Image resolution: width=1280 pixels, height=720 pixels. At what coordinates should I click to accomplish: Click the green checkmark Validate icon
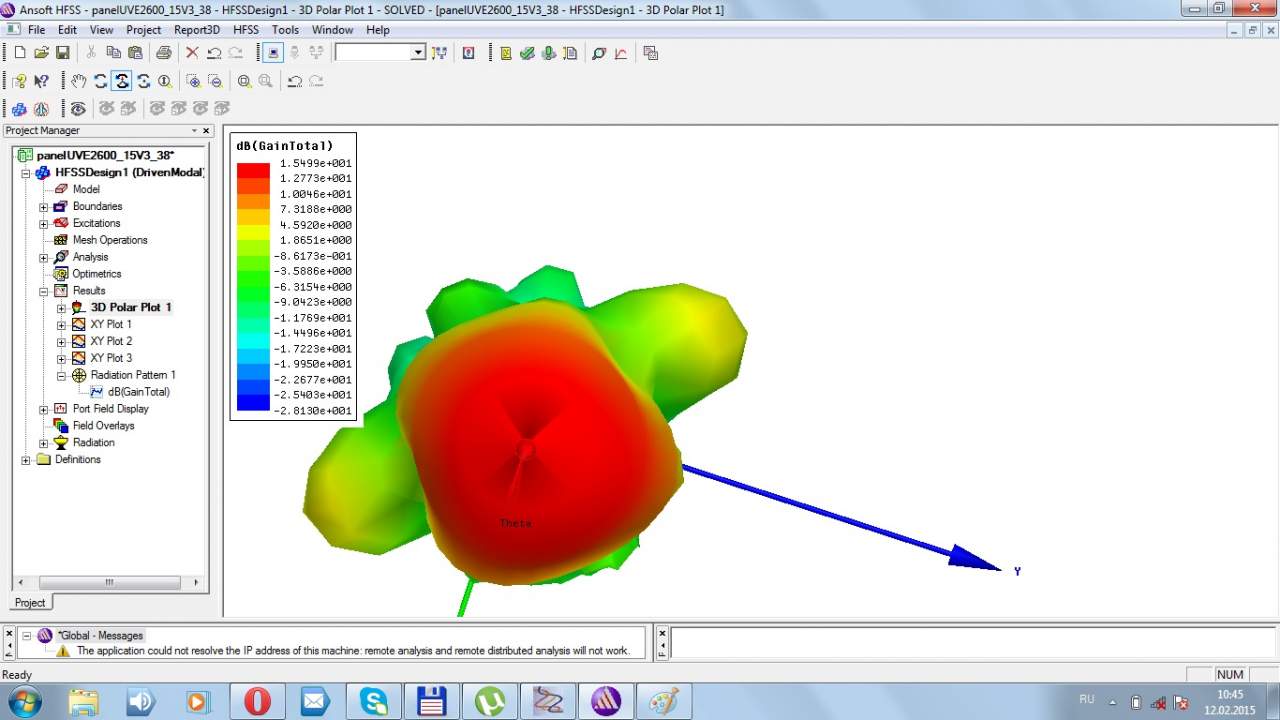coord(527,53)
